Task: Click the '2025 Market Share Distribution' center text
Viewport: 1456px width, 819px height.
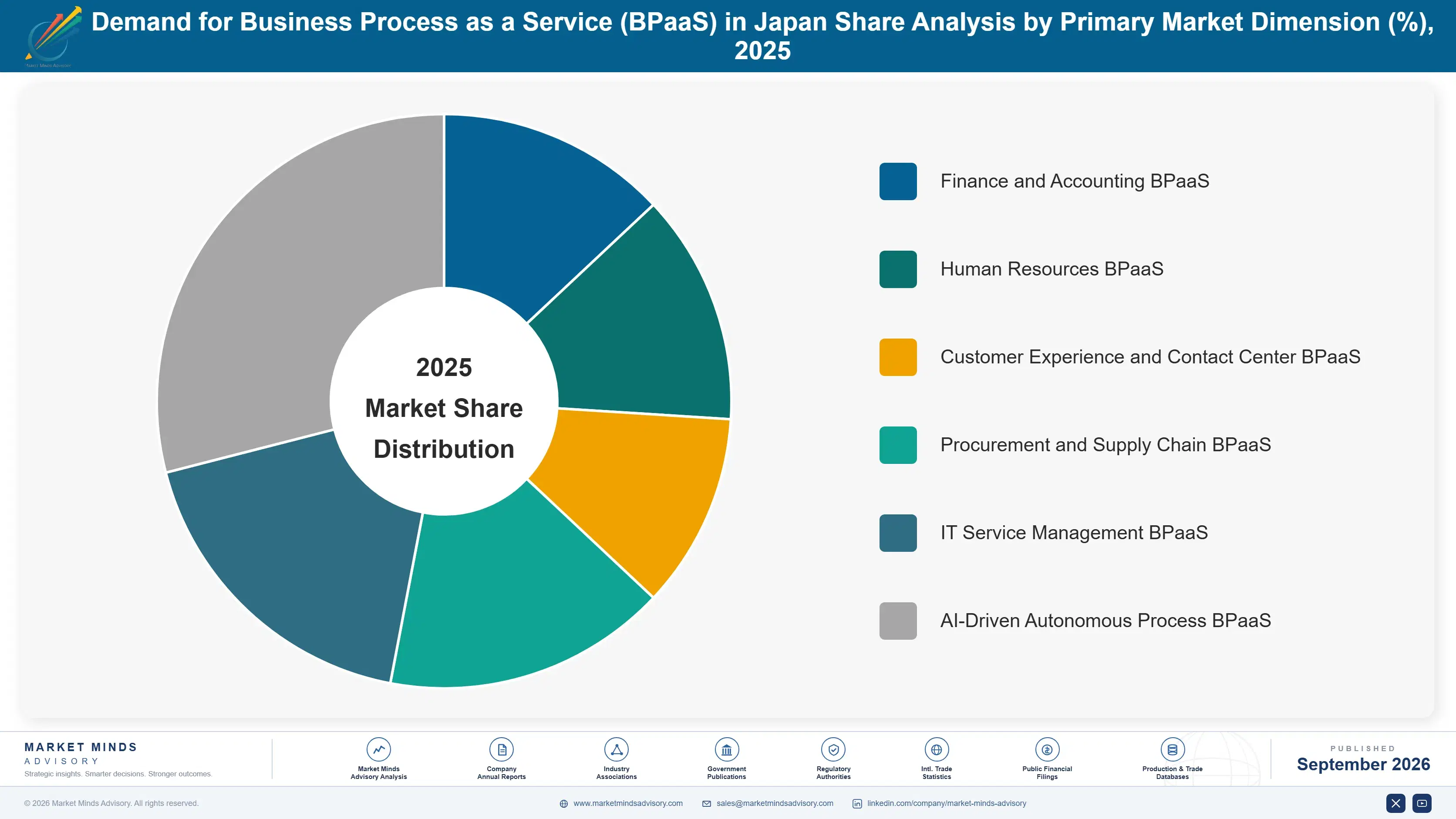Action: [x=444, y=408]
